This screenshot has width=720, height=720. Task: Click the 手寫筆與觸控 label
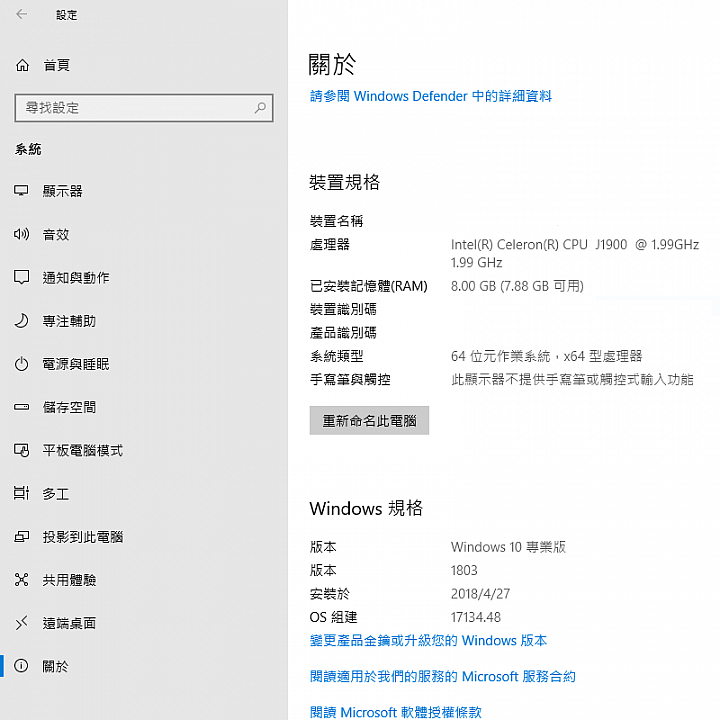(x=350, y=379)
